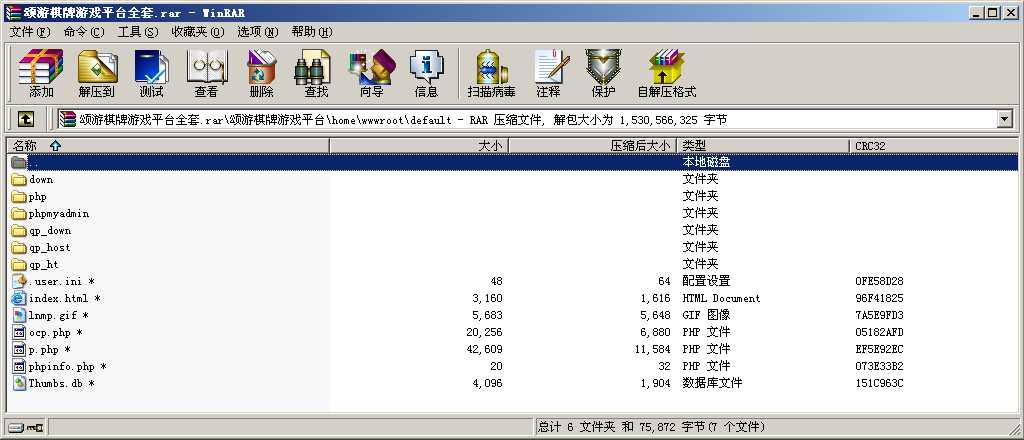Open the 收藏夹(O) menu
This screenshot has width=1024, height=440.
tap(198, 31)
